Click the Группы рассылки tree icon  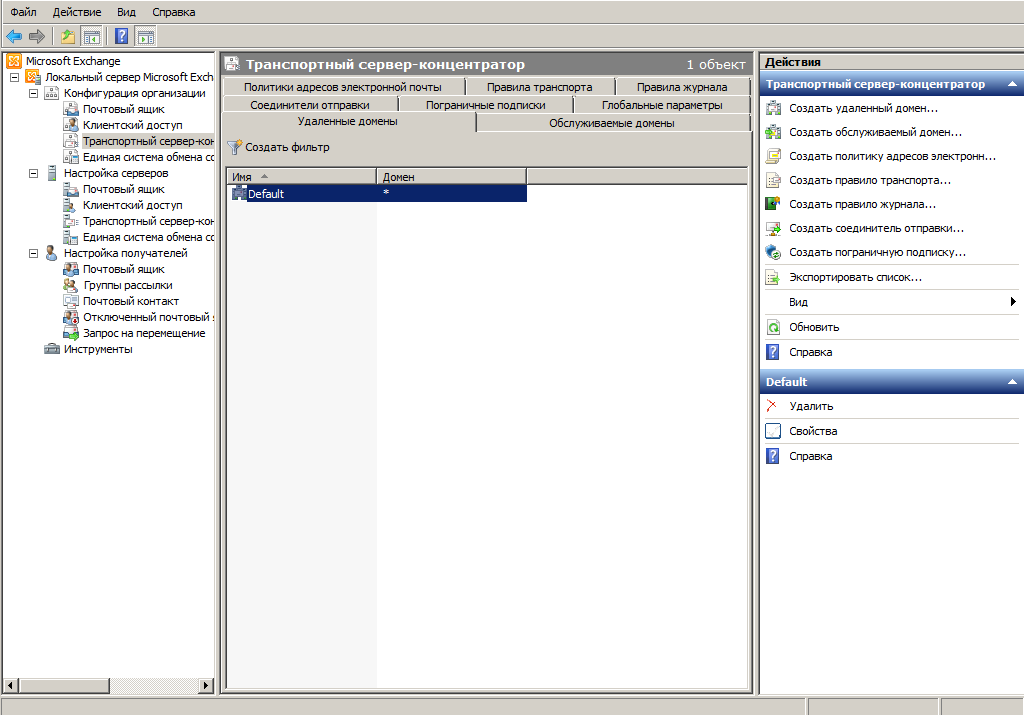tap(71, 285)
